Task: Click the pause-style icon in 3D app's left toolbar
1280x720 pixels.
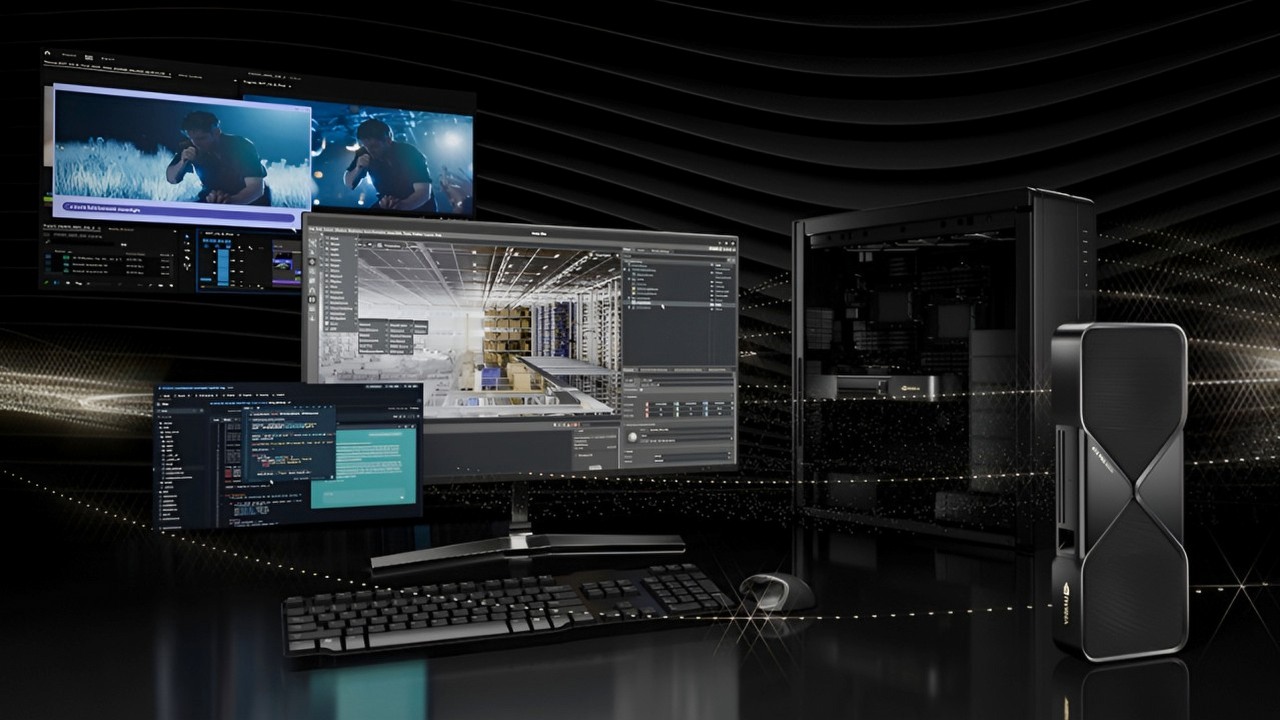Action: pyautogui.click(x=313, y=299)
